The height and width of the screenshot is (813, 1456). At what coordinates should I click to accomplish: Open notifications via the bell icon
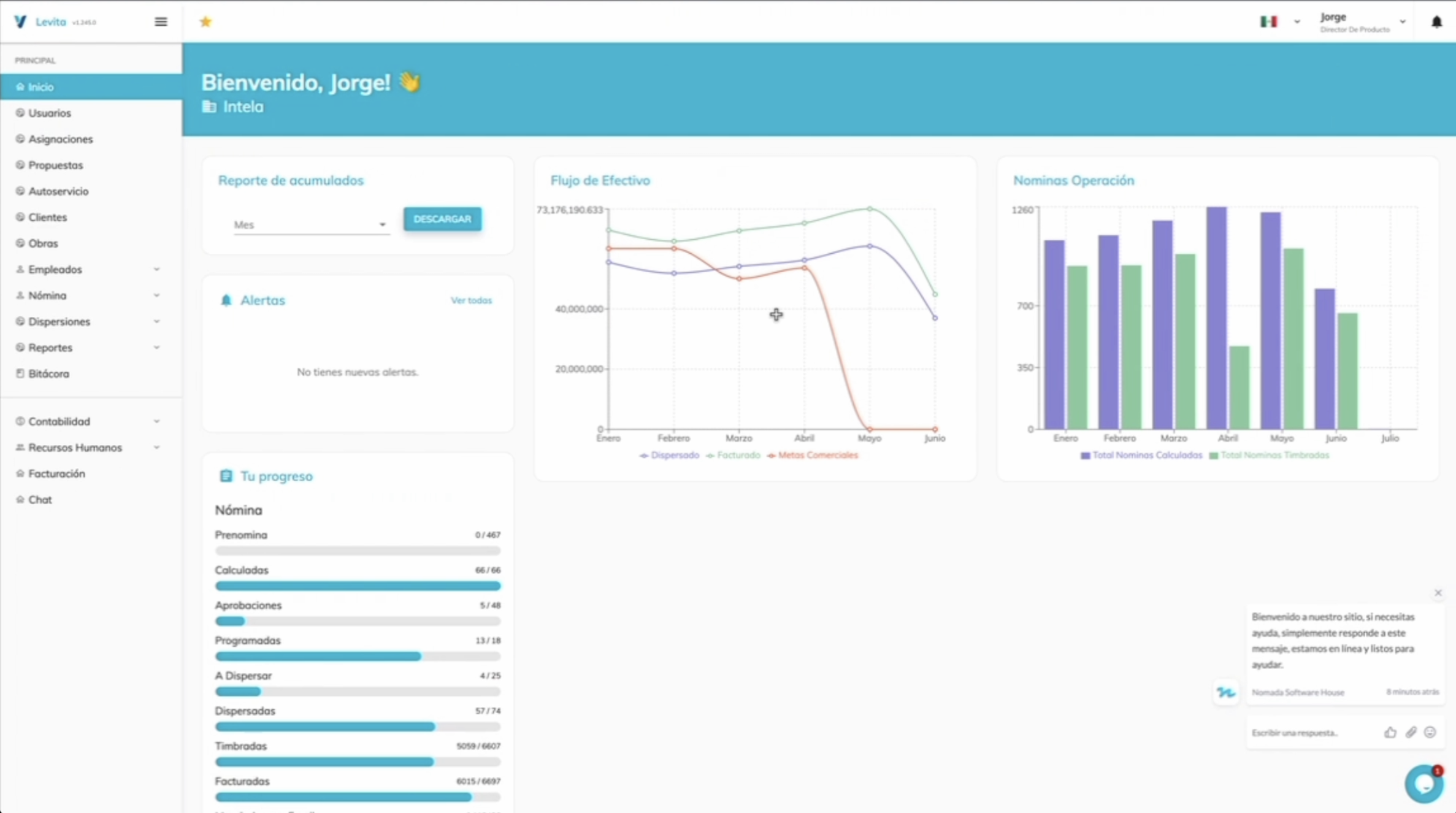1437,22
